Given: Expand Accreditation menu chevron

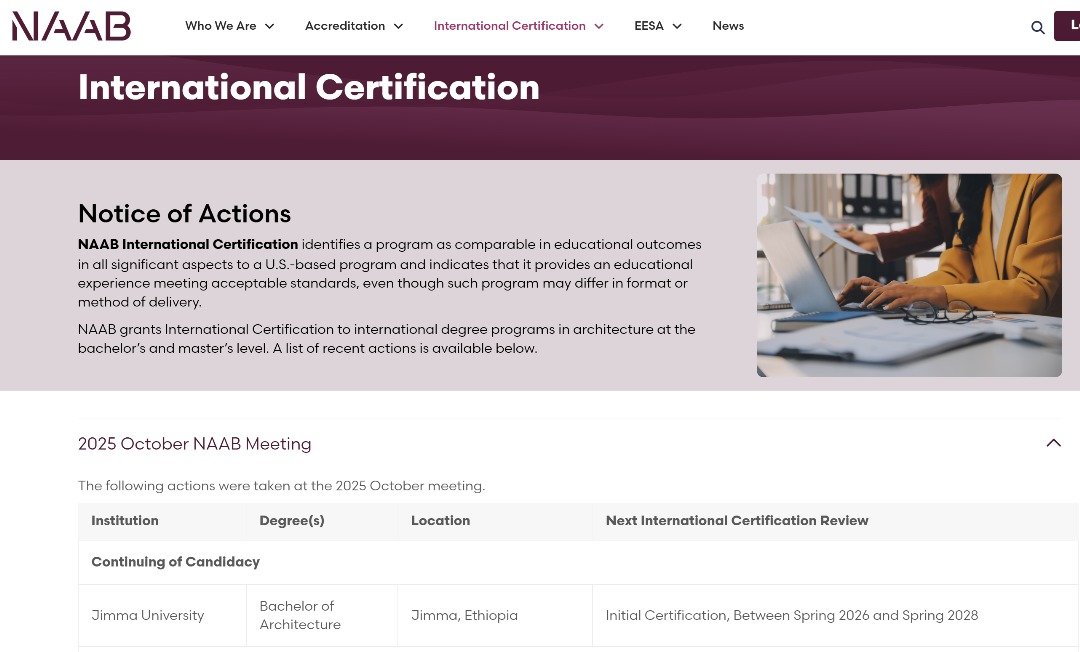Looking at the screenshot, I should [x=398, y=26].
